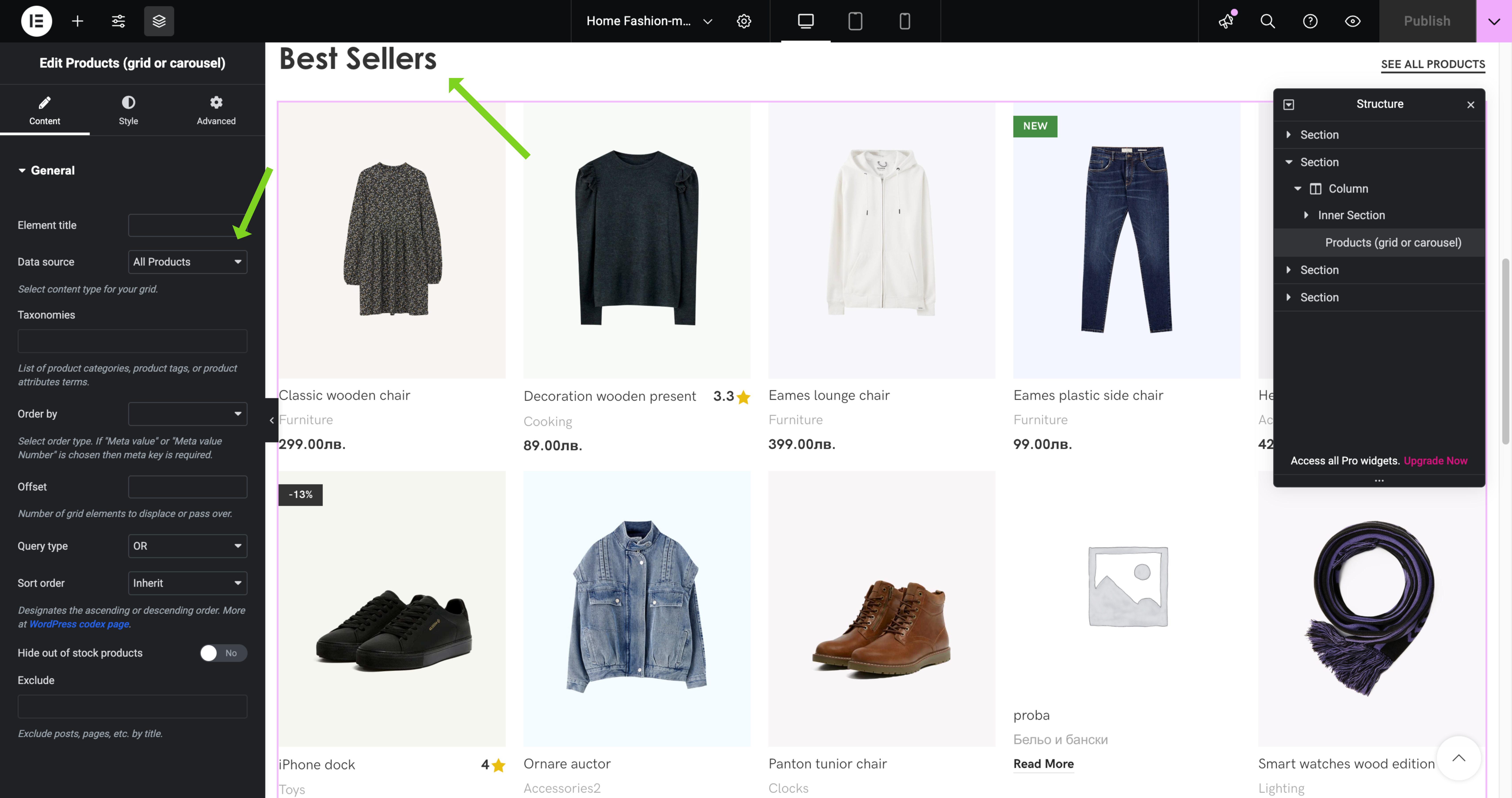Preview changes with the eye icon
The image size is (1512, 798).
[x=1352, y=21]
